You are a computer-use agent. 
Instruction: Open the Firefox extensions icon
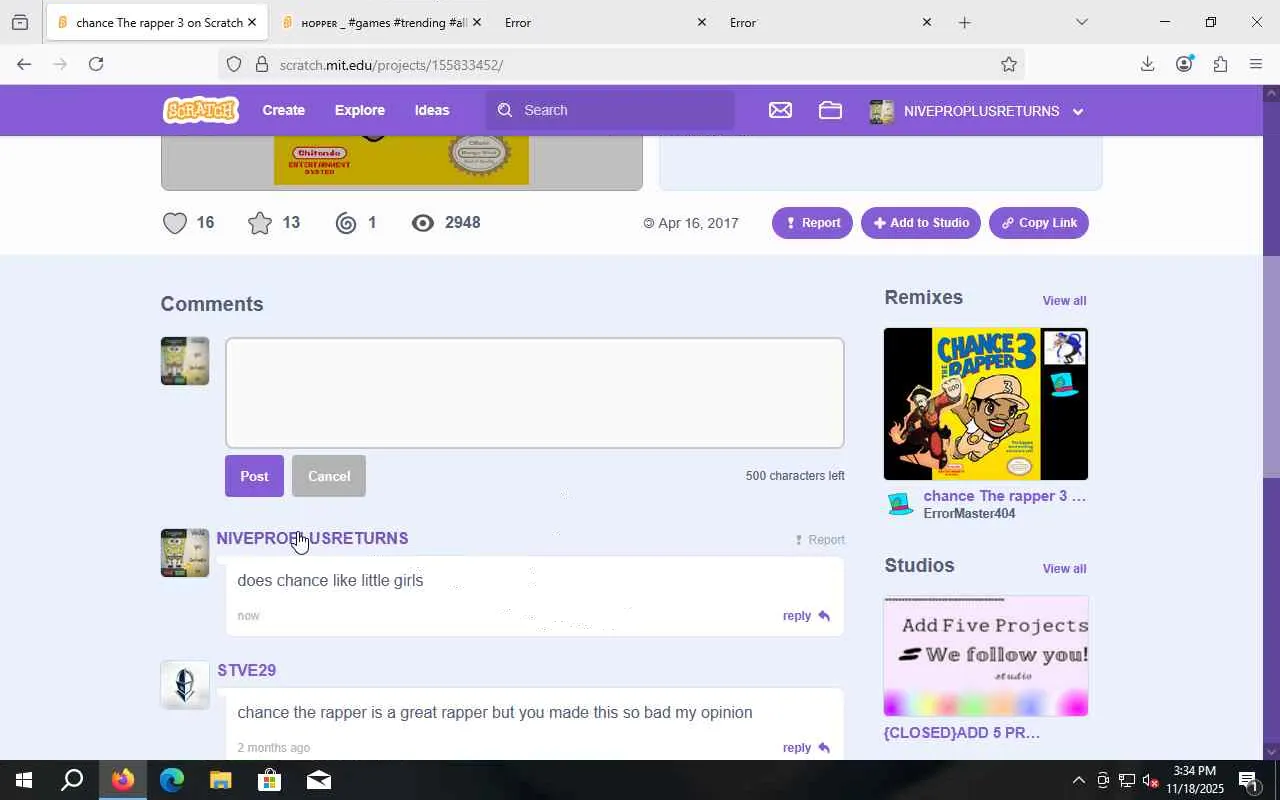[x=1220, y=64]
